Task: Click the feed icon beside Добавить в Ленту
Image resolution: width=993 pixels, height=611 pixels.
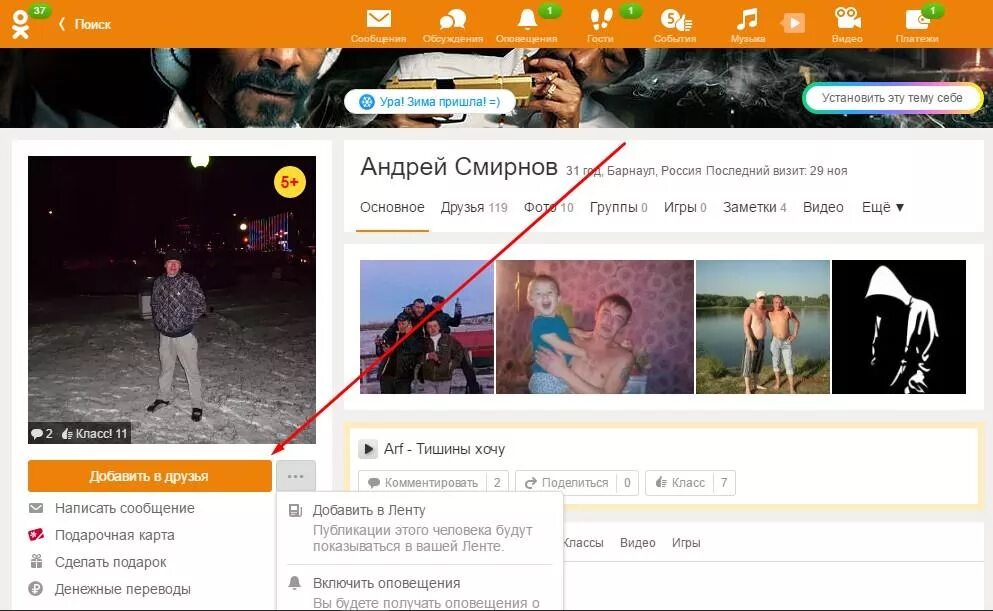Action: (295, 510)
